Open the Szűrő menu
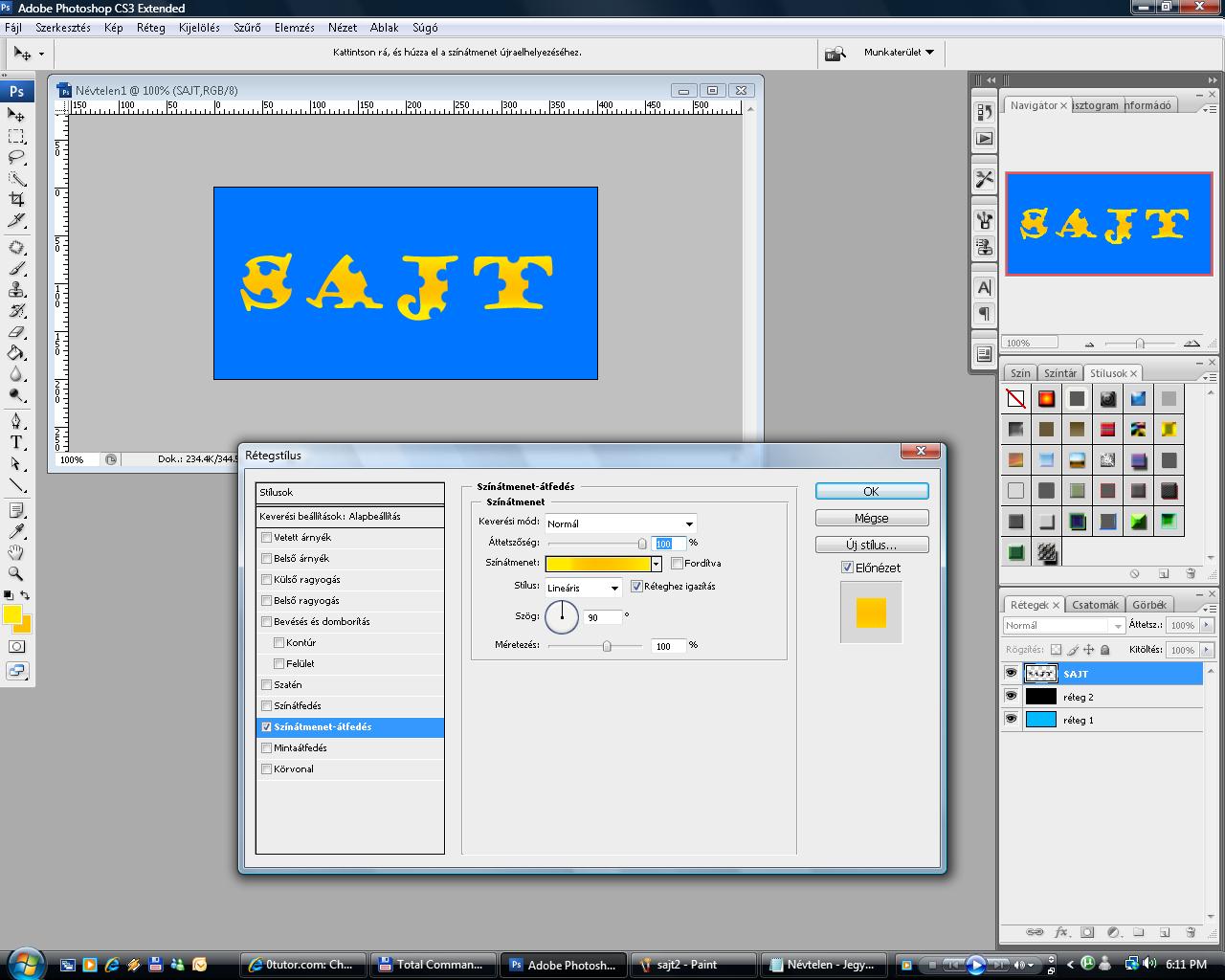This screenshot has height=980, width=1225. tap(247, 28)
